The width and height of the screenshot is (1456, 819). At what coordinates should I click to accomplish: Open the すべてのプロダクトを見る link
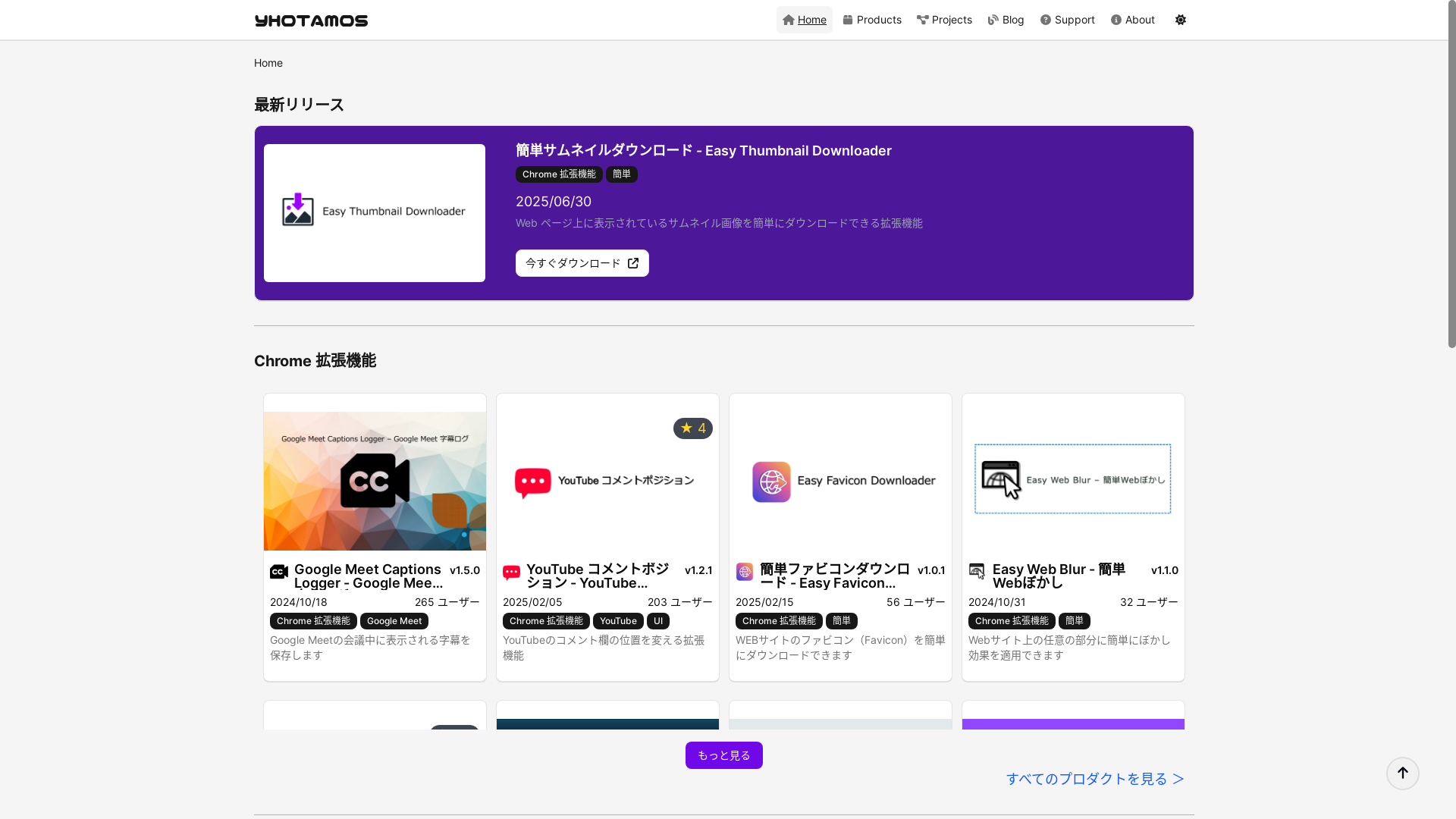pos(1095,779)
